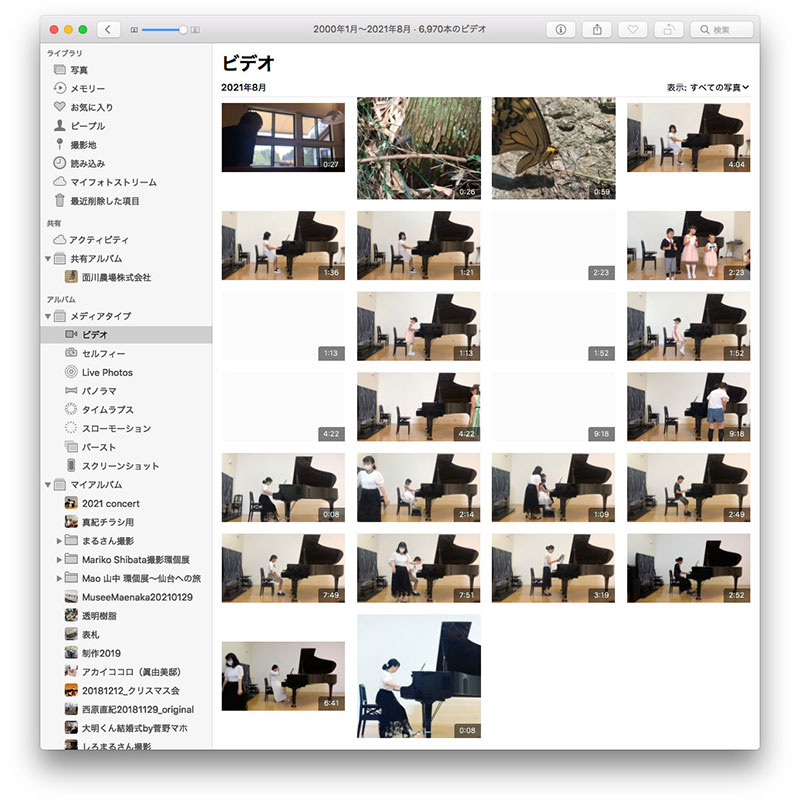Open ピープル in the sidebar

tap(87, 126)
